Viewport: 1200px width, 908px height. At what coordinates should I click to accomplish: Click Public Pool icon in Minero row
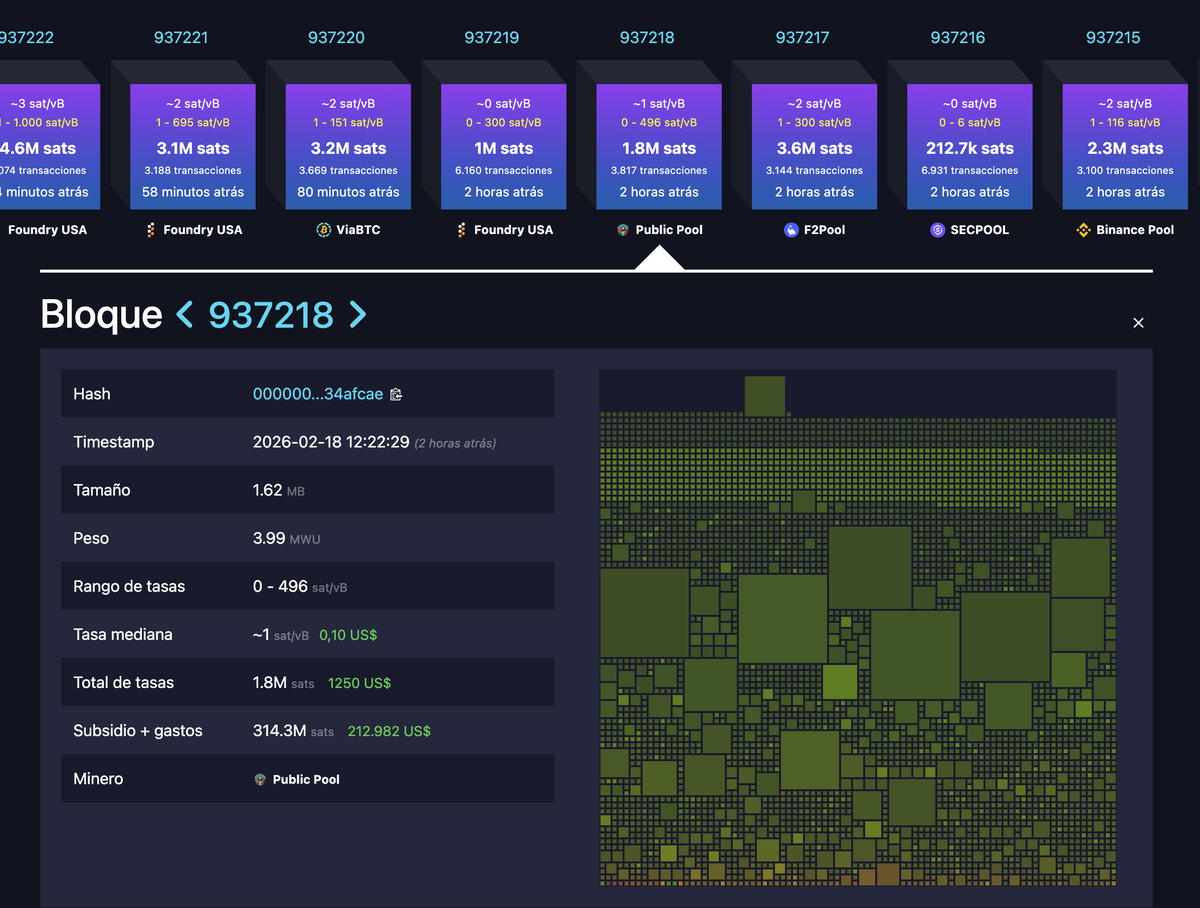point(260,779)
